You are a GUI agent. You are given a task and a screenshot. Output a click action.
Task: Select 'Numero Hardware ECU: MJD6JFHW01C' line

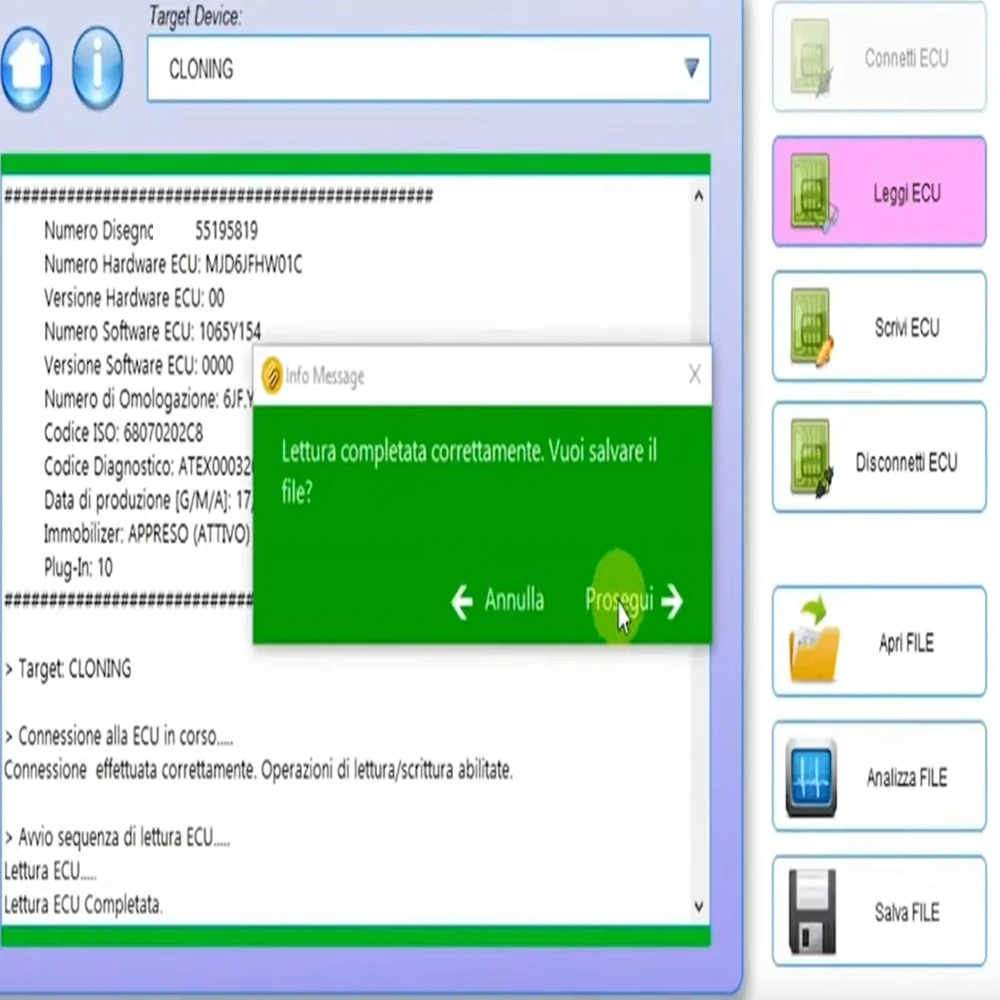coord(173,264)
